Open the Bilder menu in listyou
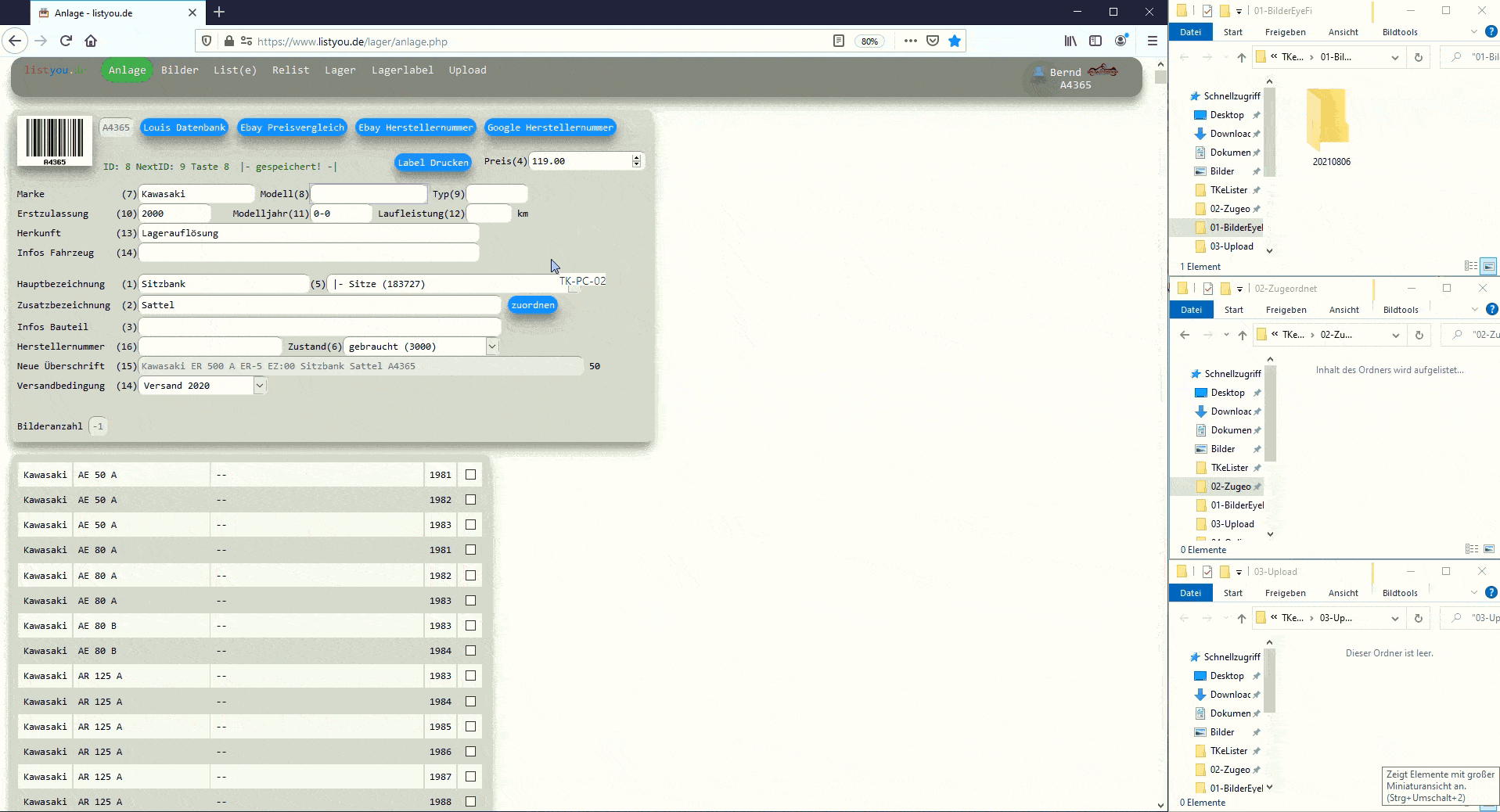Screen dimensions: 1500x812 [180, 70]
